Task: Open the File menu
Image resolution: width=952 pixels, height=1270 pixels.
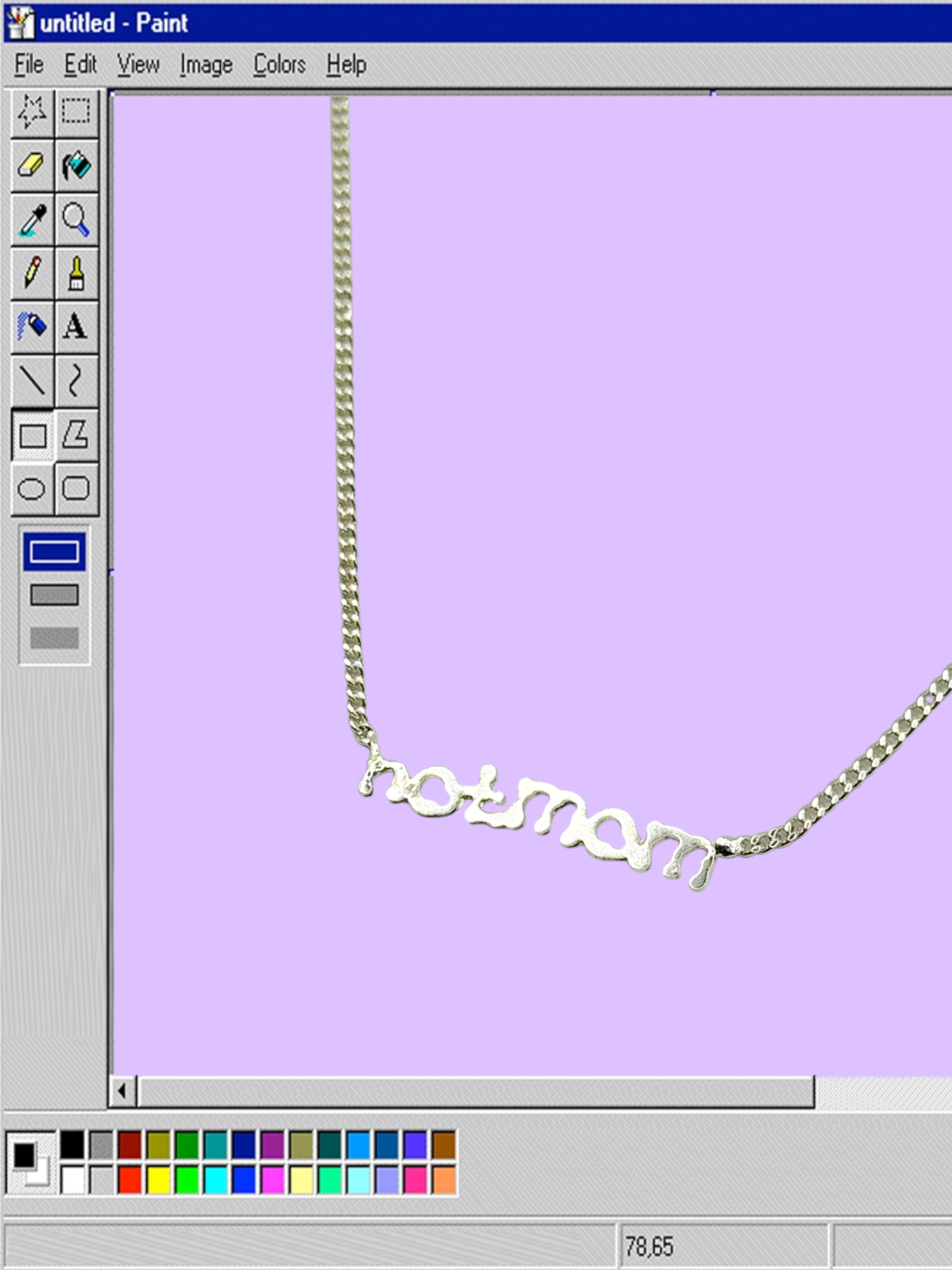Action: [x=29, y=64]
